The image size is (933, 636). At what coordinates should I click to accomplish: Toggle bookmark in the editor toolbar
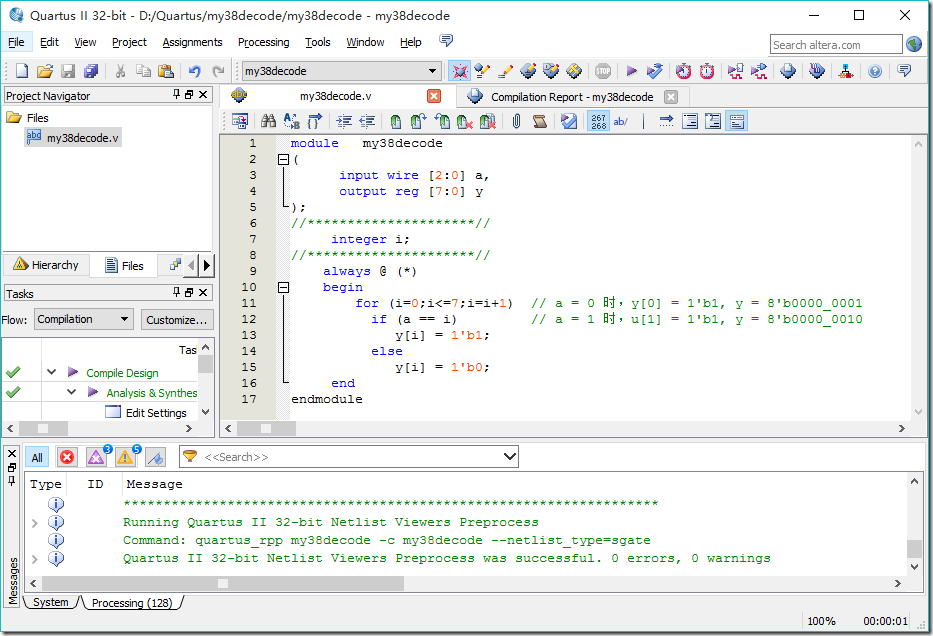coord(396,121)
